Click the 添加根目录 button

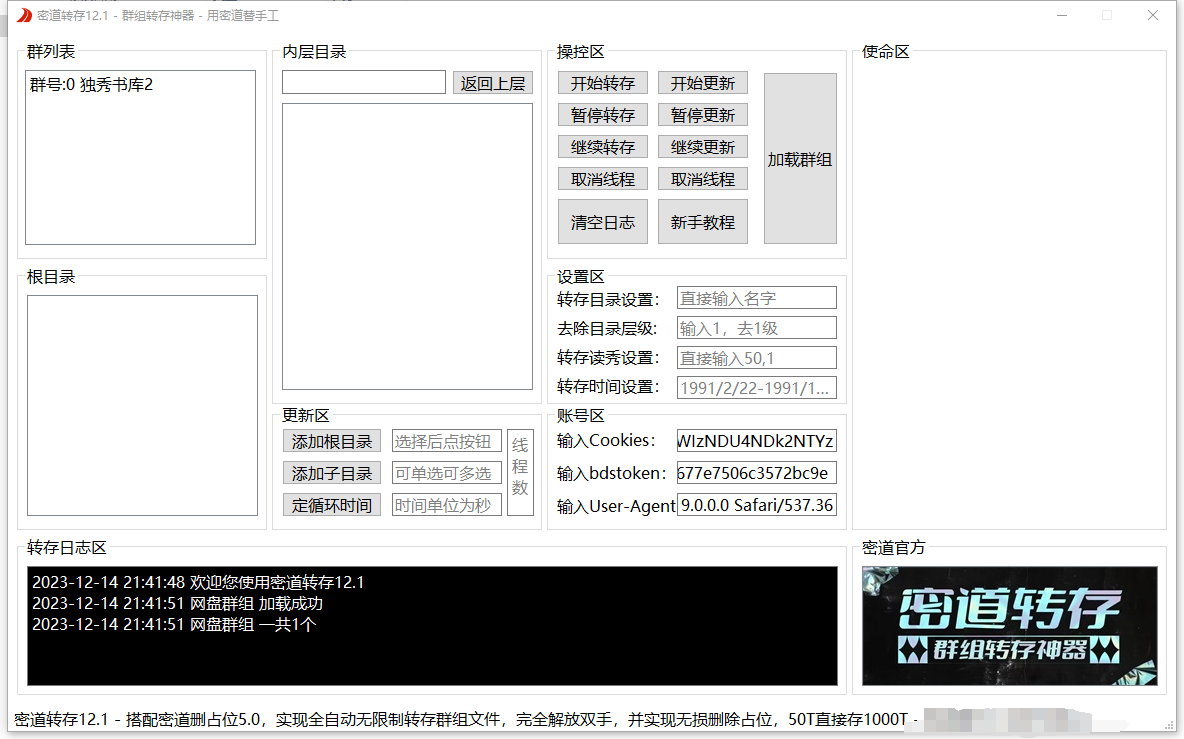point(331,442)
